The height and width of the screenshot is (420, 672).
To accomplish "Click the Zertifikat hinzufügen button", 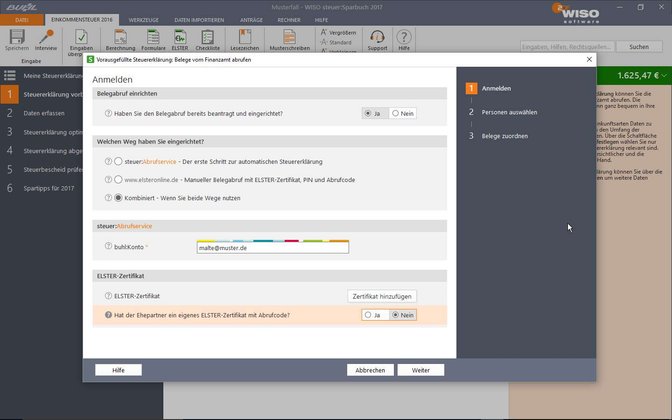I will 382,296.
